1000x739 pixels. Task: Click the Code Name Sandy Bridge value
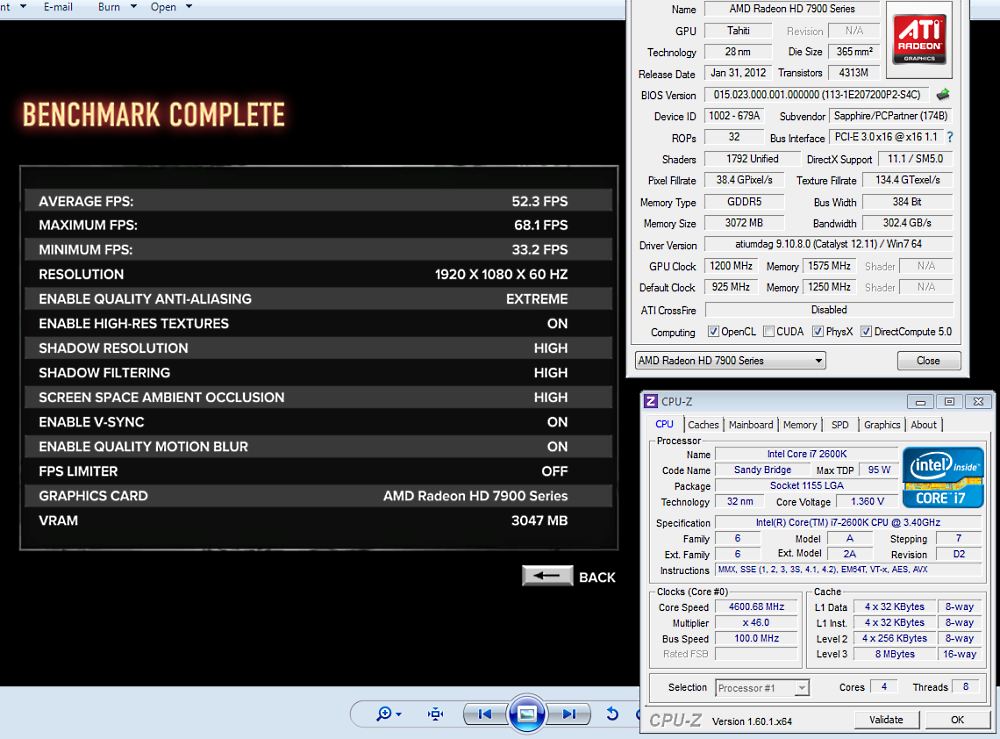762,470
